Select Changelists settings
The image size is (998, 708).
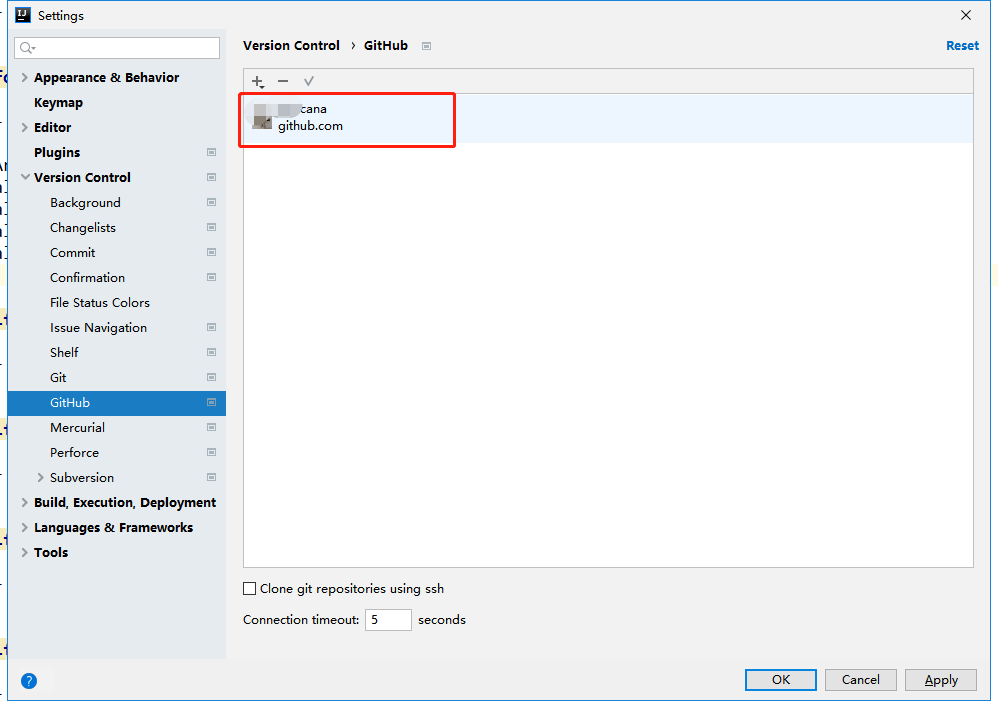coord(83,228)
